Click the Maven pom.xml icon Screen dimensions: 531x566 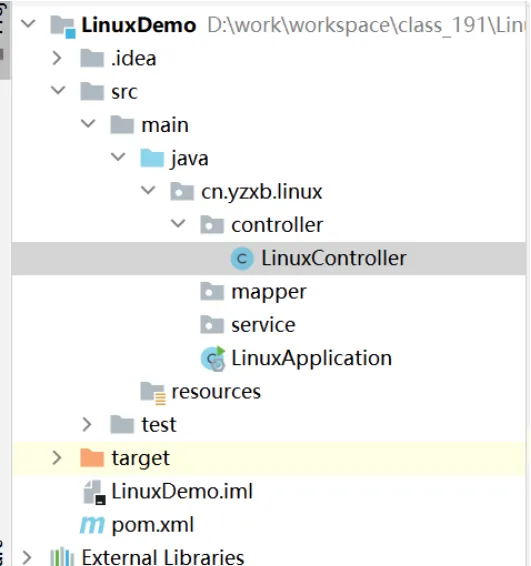click(92, 525)
